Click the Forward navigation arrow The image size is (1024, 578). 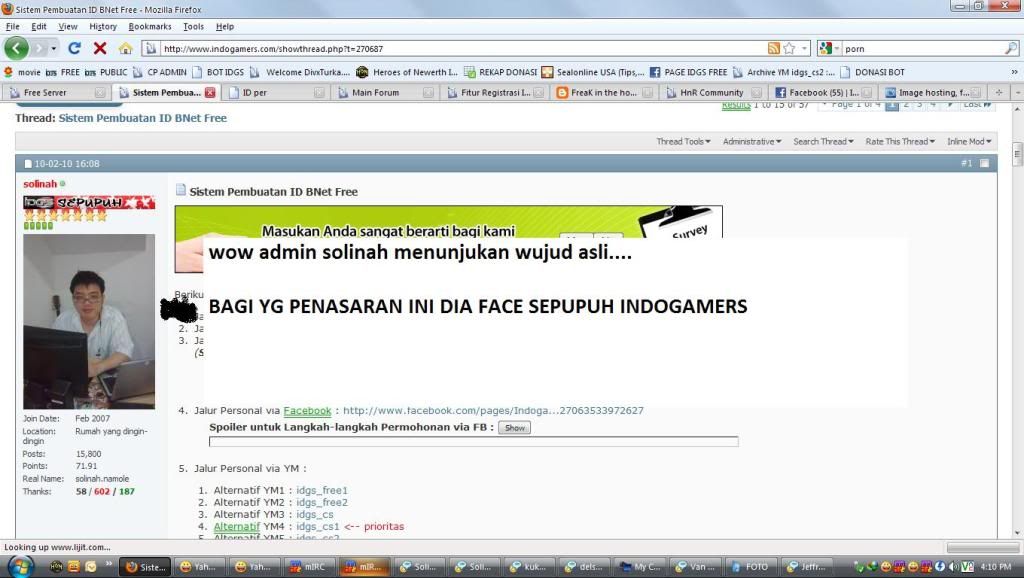tap(39, 48)
